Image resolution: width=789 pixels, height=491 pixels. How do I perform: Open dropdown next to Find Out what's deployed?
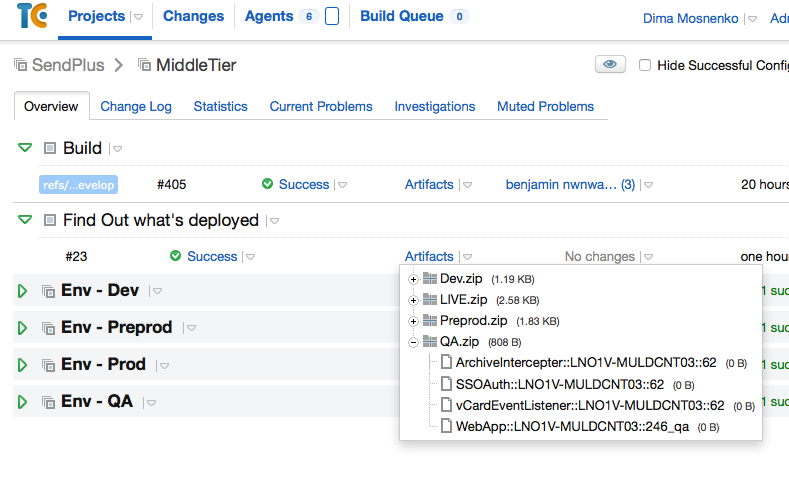274,221
